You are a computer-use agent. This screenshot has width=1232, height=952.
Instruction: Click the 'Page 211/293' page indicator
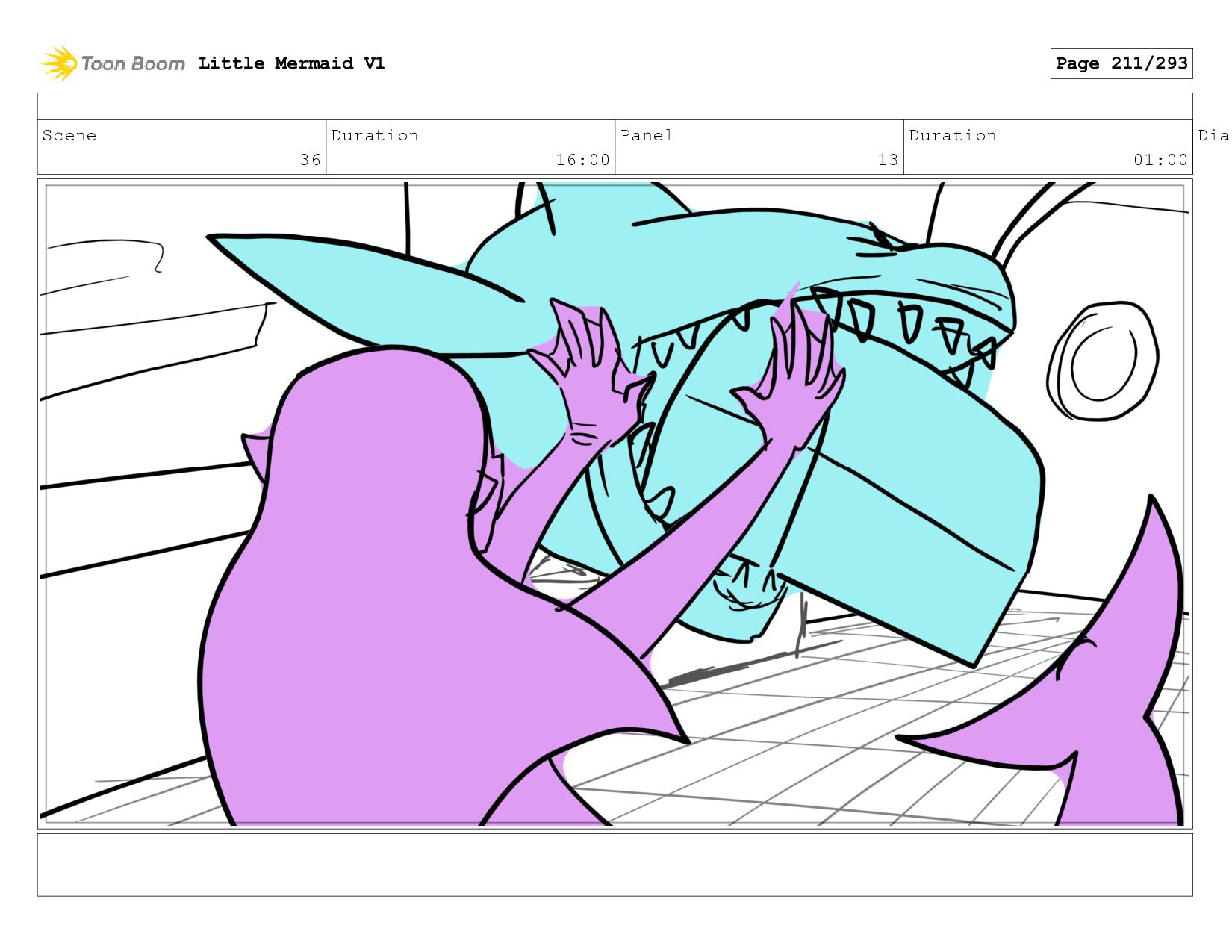click(1121, 63)
